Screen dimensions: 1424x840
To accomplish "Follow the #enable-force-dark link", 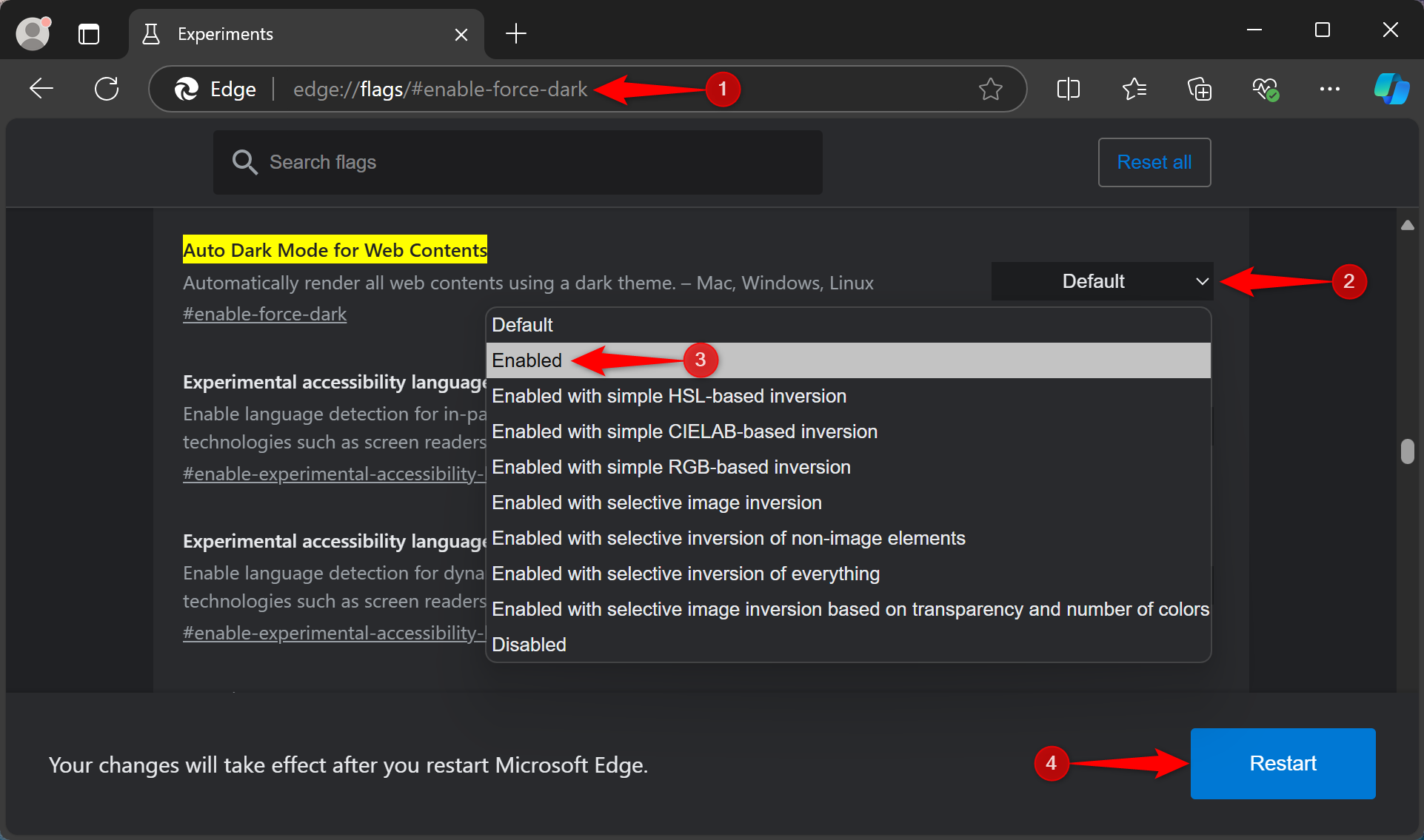I will tap(264, 314).
